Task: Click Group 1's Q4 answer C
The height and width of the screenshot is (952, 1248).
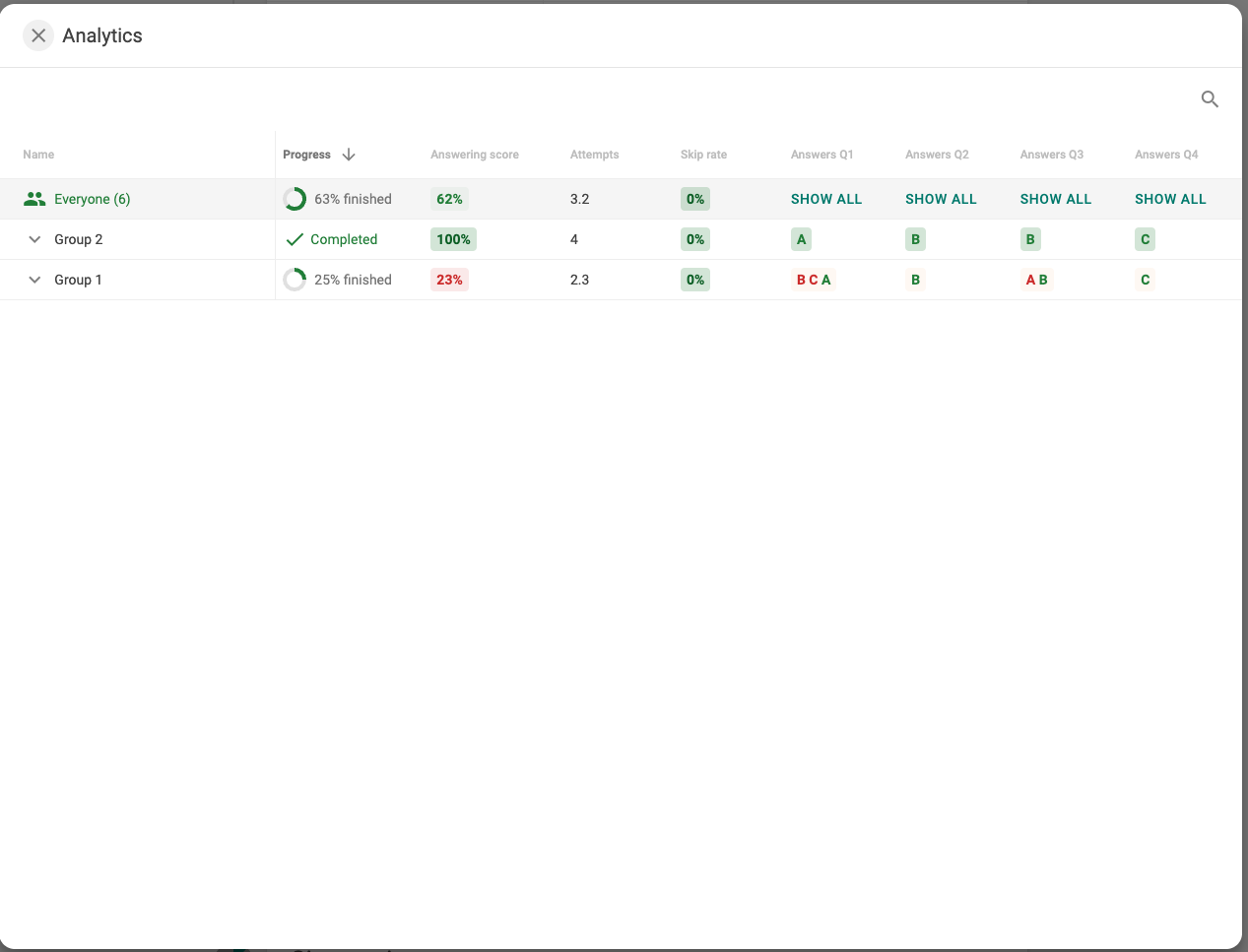Action: [1146, 280]
